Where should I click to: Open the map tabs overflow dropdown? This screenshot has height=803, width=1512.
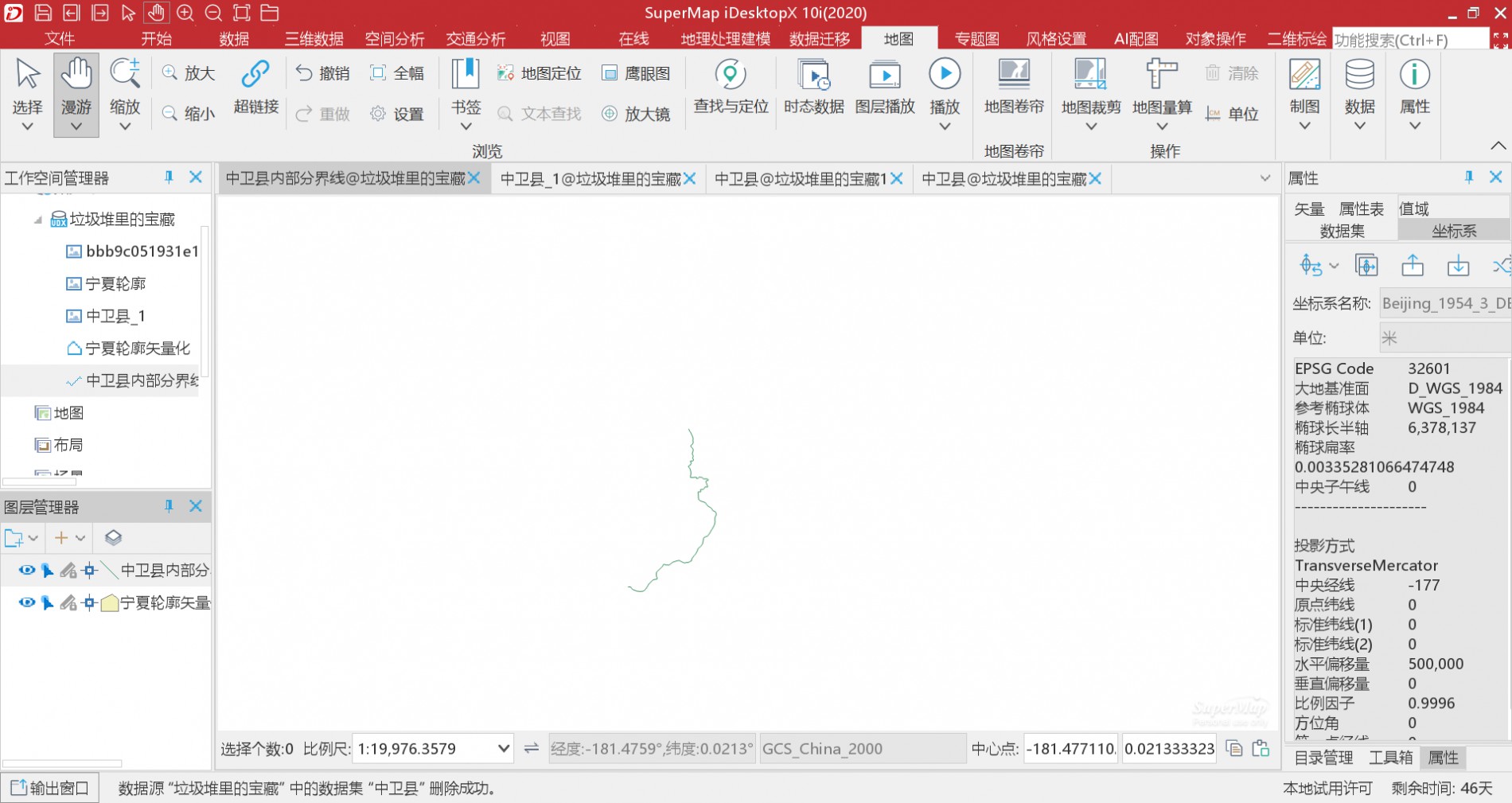pyautogui.click(x=1265, y=178)
